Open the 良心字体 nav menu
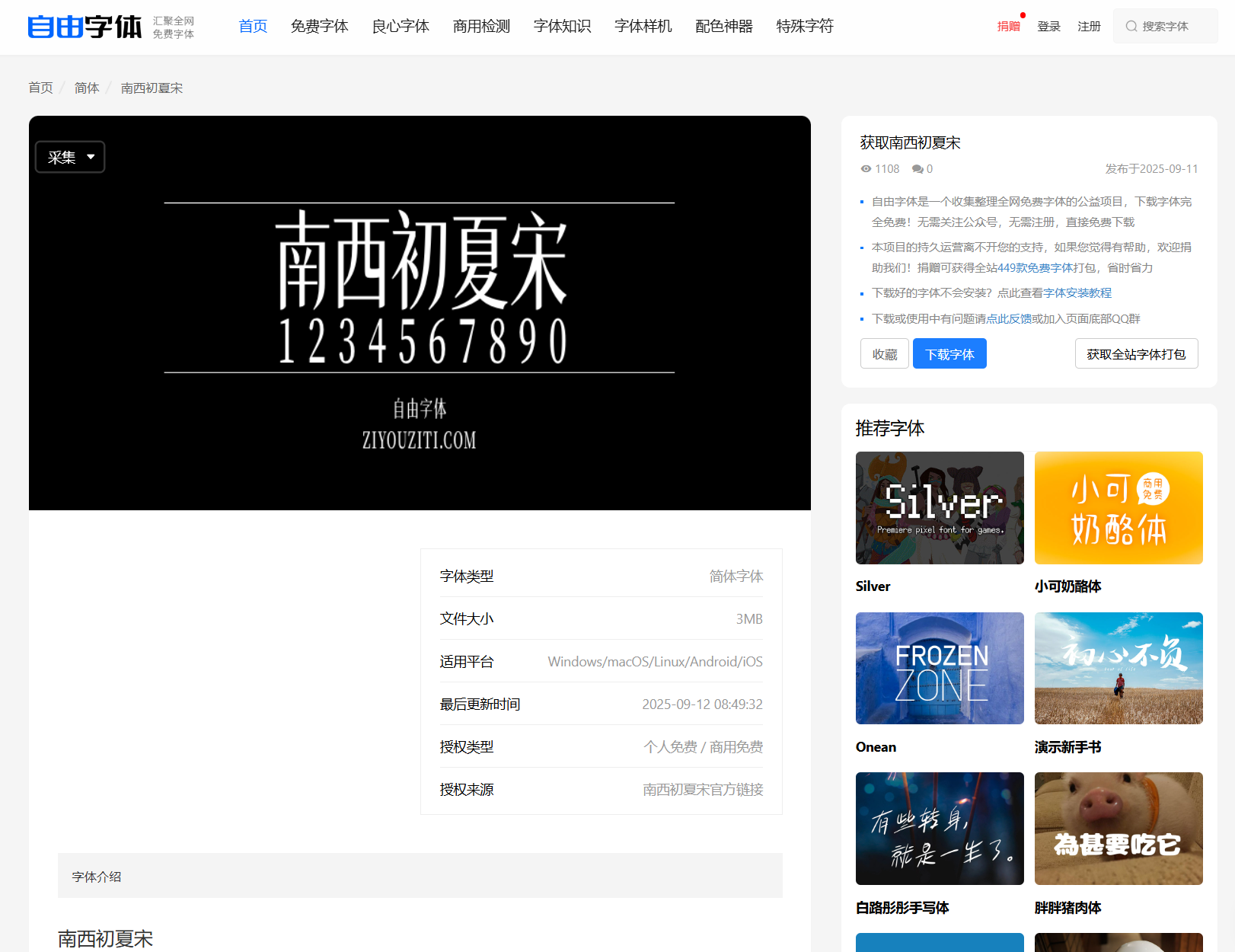The image size is (1235, 952). click(400, 27)
